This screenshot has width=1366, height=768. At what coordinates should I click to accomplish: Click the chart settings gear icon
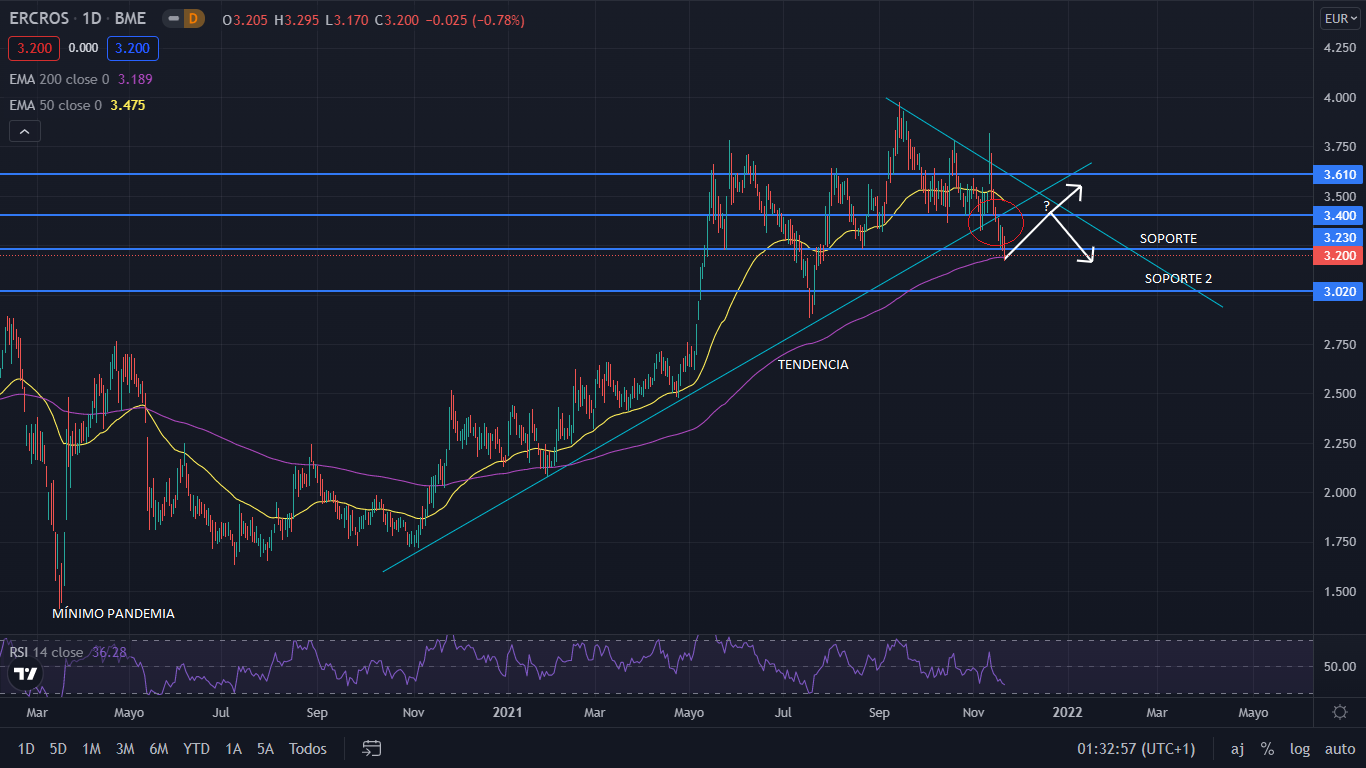[1339, 712]
